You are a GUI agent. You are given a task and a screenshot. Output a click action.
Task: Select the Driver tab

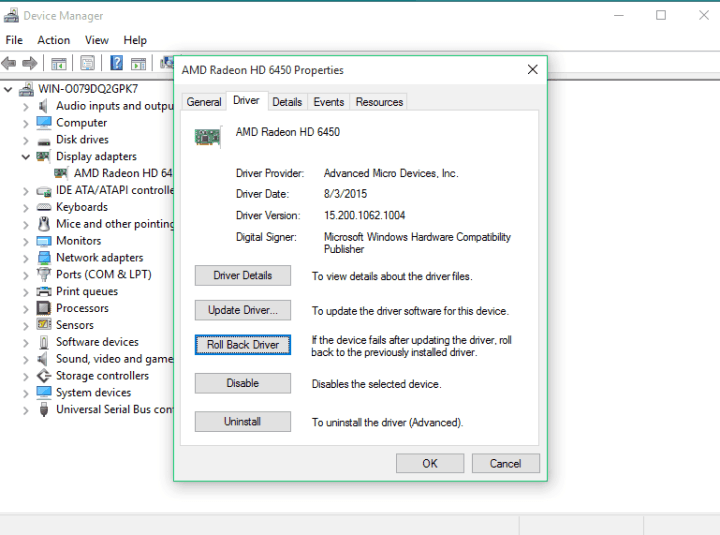tap(247, 101)
